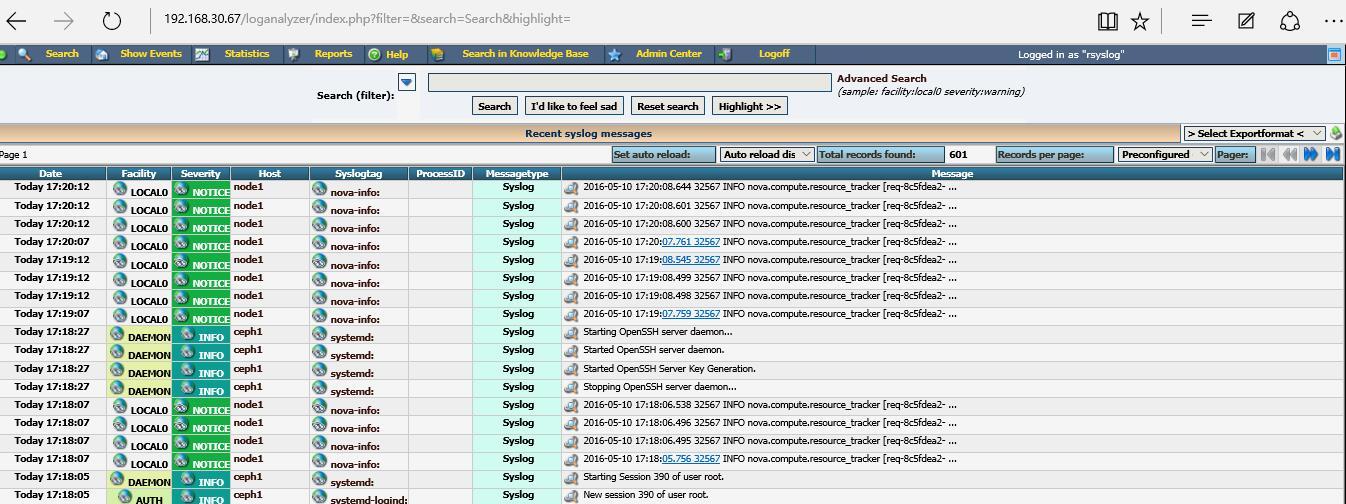Open details icon for 17:20:08.644 message

[571, 187]
